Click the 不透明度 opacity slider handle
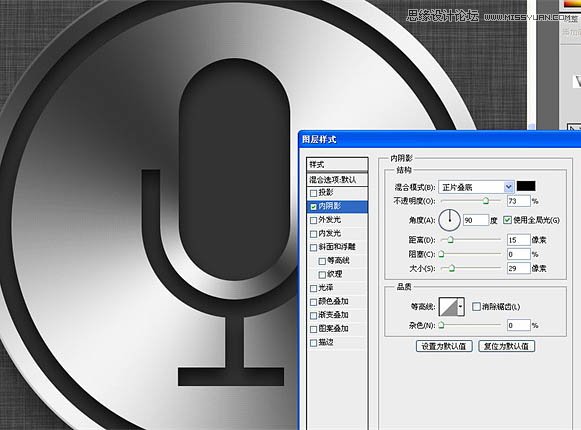Screen dimensions: 581x430 coord(486,201)
